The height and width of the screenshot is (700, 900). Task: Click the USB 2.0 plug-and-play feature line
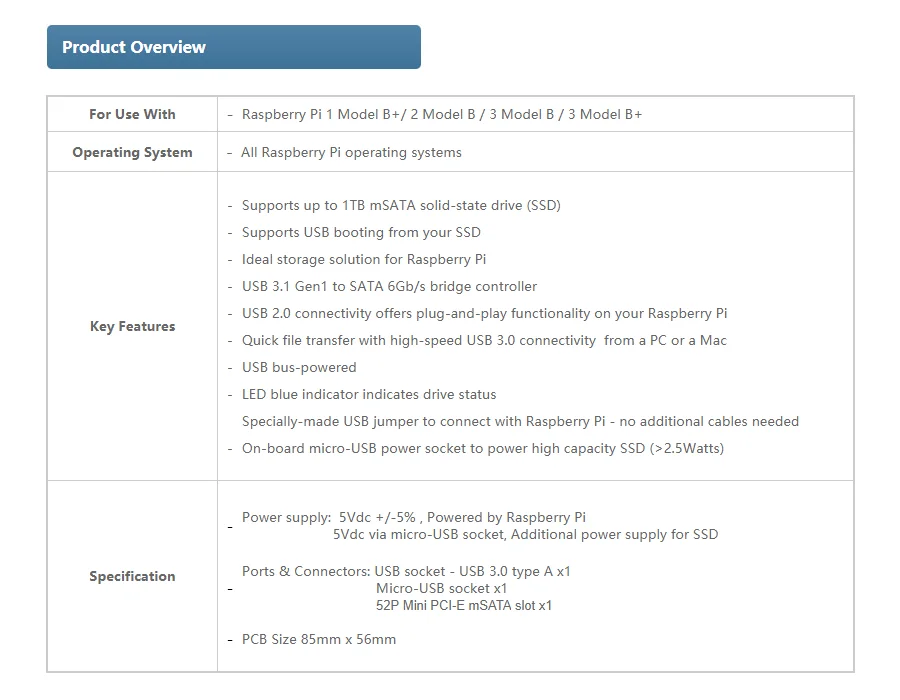[x=484, y=313]
